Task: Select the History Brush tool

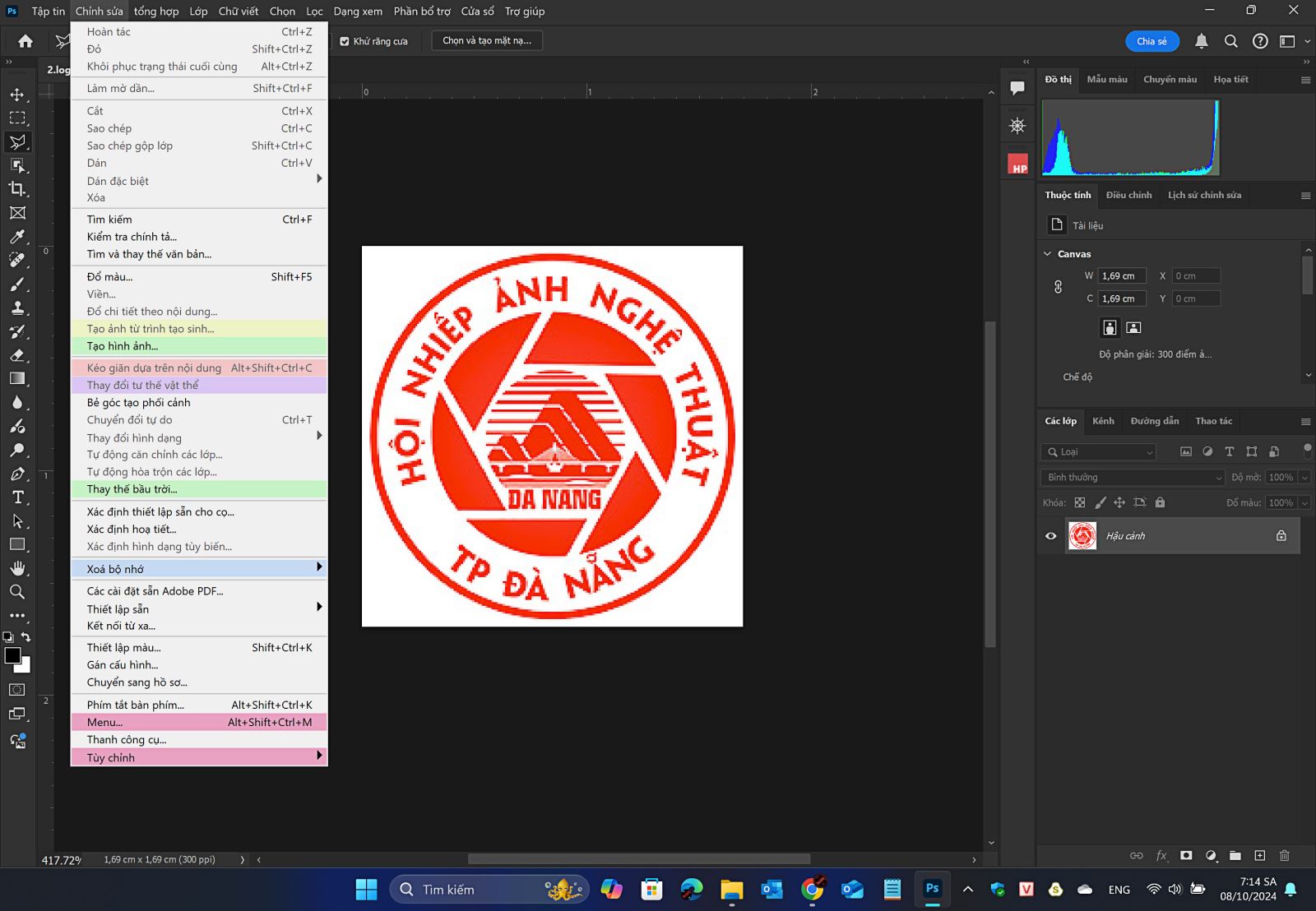Action: pos(17,332)
